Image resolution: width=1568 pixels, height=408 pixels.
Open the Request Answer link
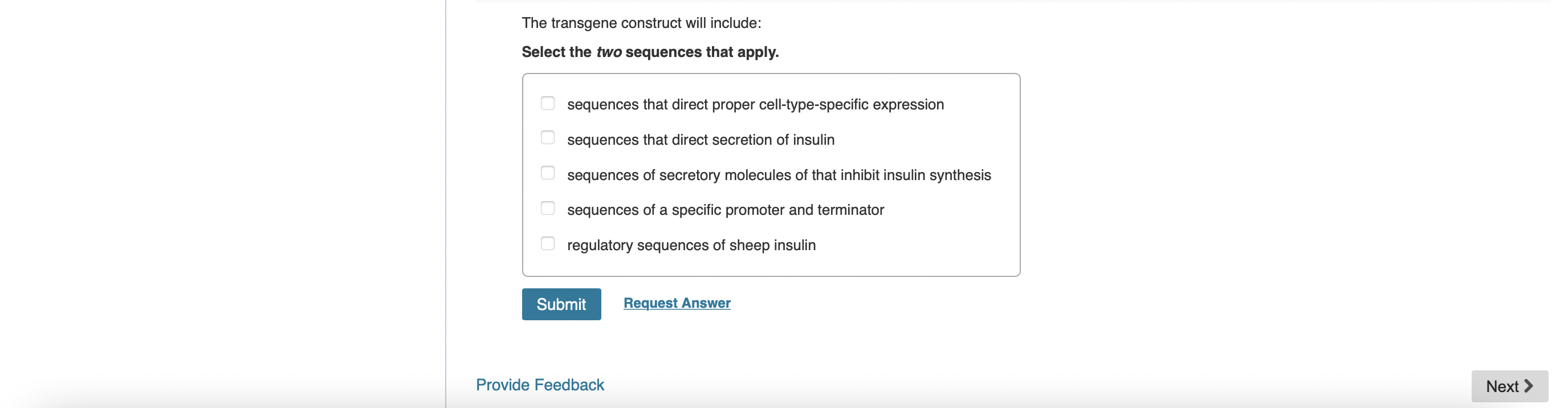(676, 303)
